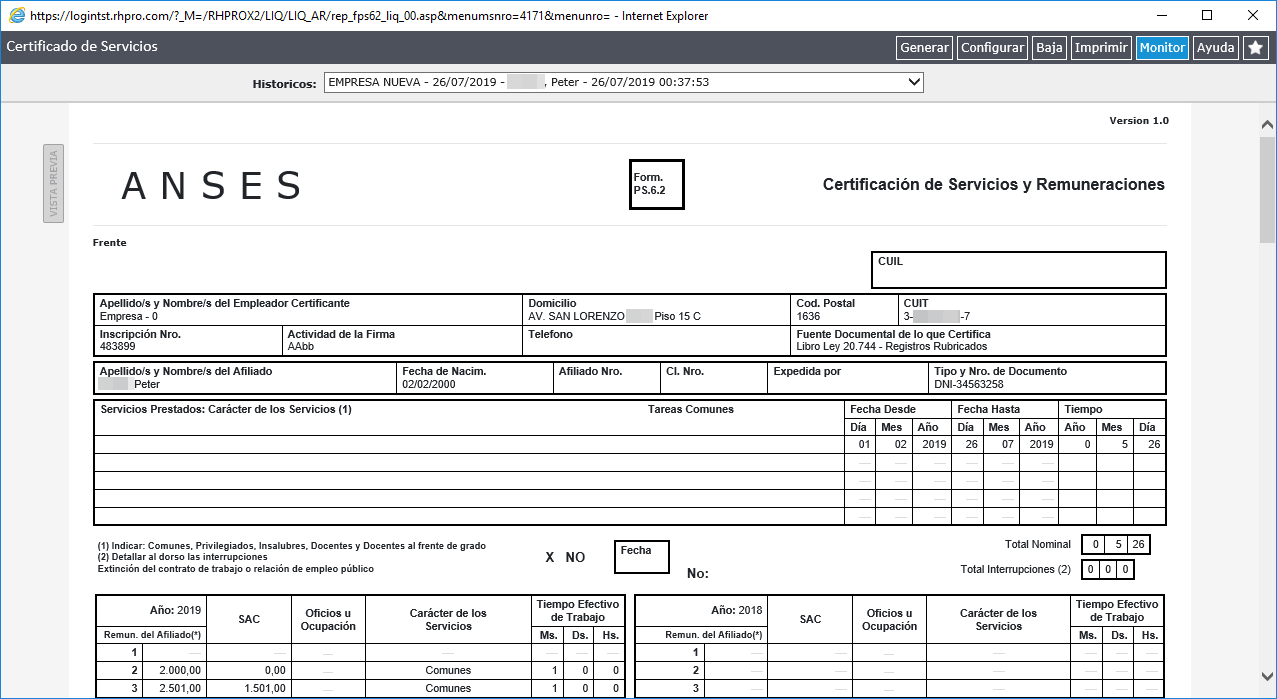This screenshot has width=1277, height=699.
Task: Click postal code value 1636
Action: coord(808,316)
